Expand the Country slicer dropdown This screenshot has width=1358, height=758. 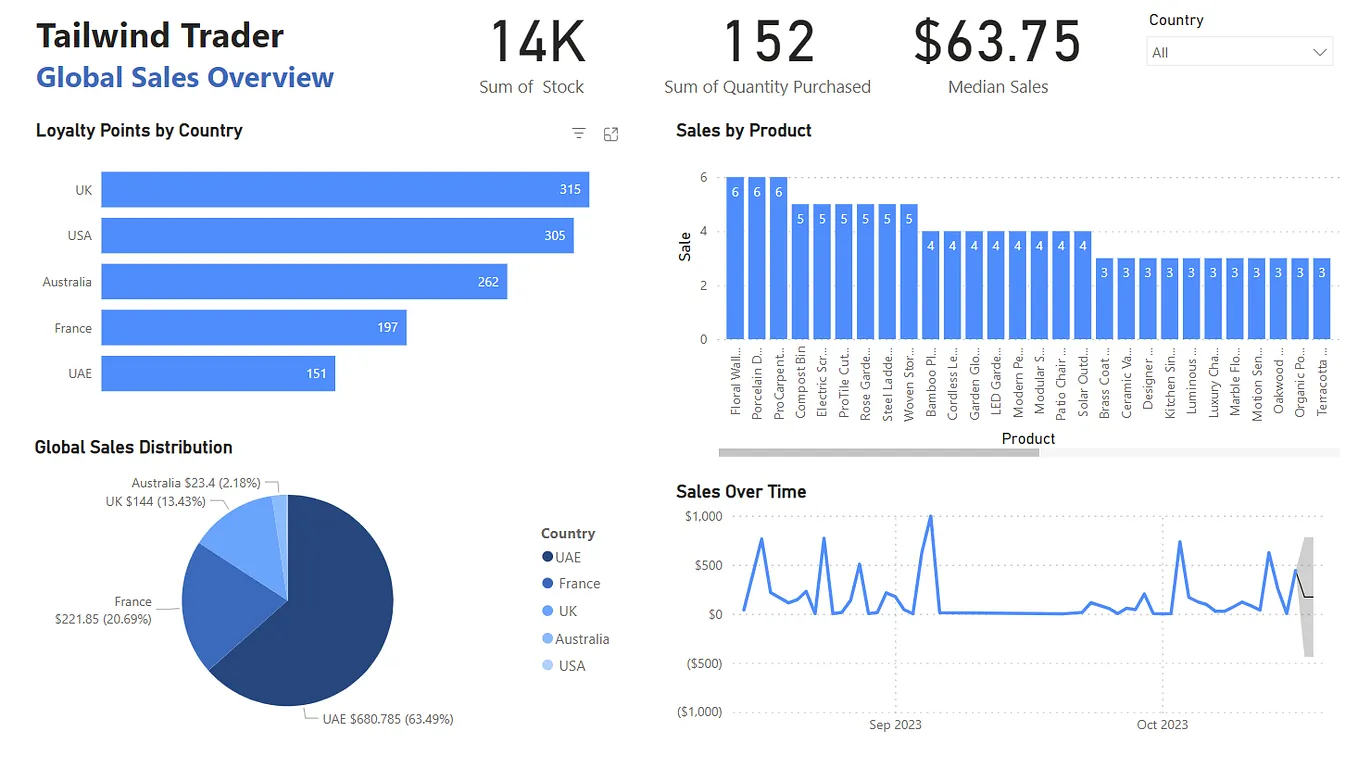[1320, 51]
